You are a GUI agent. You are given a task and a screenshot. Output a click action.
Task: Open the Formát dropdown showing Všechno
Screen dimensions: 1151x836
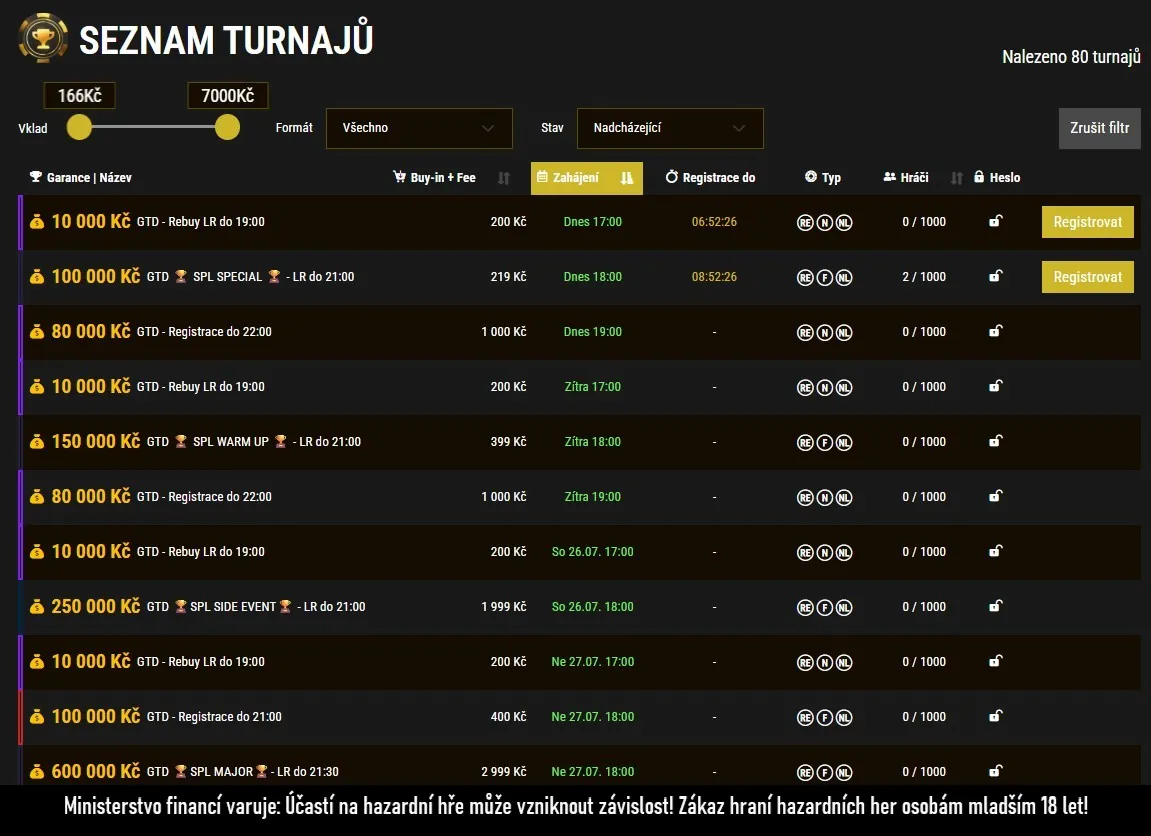coord(419,128)
